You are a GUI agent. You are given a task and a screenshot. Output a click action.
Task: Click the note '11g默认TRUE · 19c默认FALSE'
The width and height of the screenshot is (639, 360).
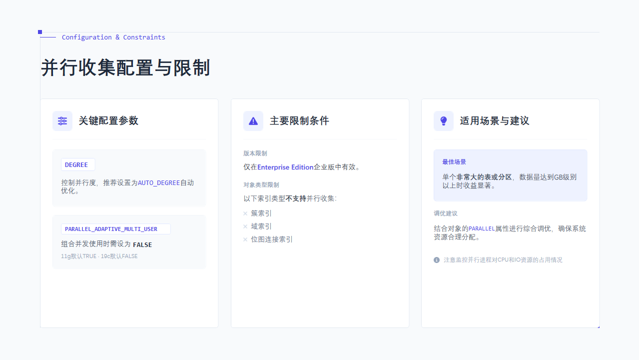pyautogui.click(x=99, y=256)
